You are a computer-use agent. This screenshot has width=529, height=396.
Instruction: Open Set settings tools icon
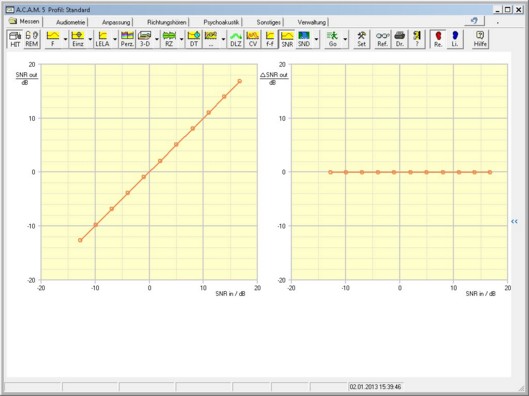[x=361, y=39]
